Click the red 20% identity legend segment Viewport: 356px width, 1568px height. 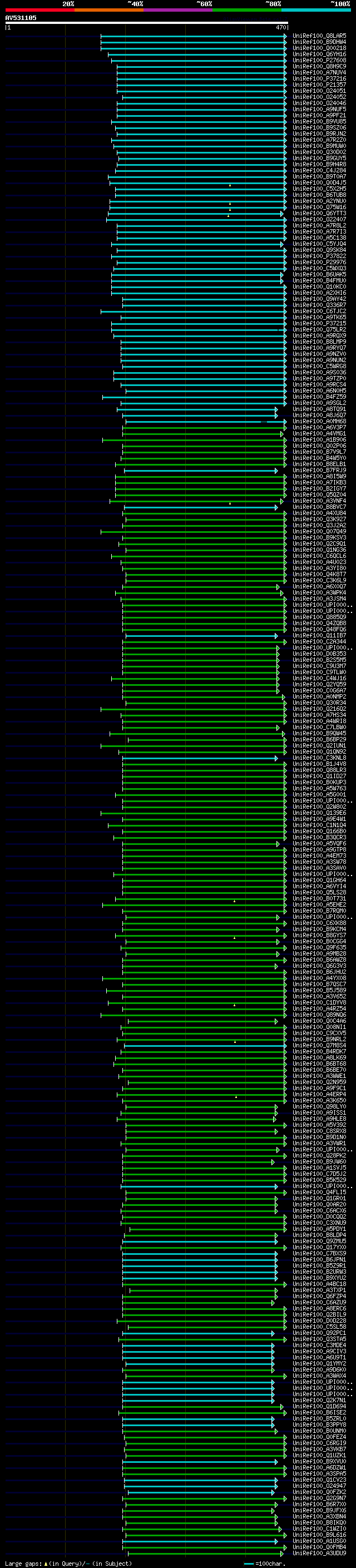(x=39, y=10)
